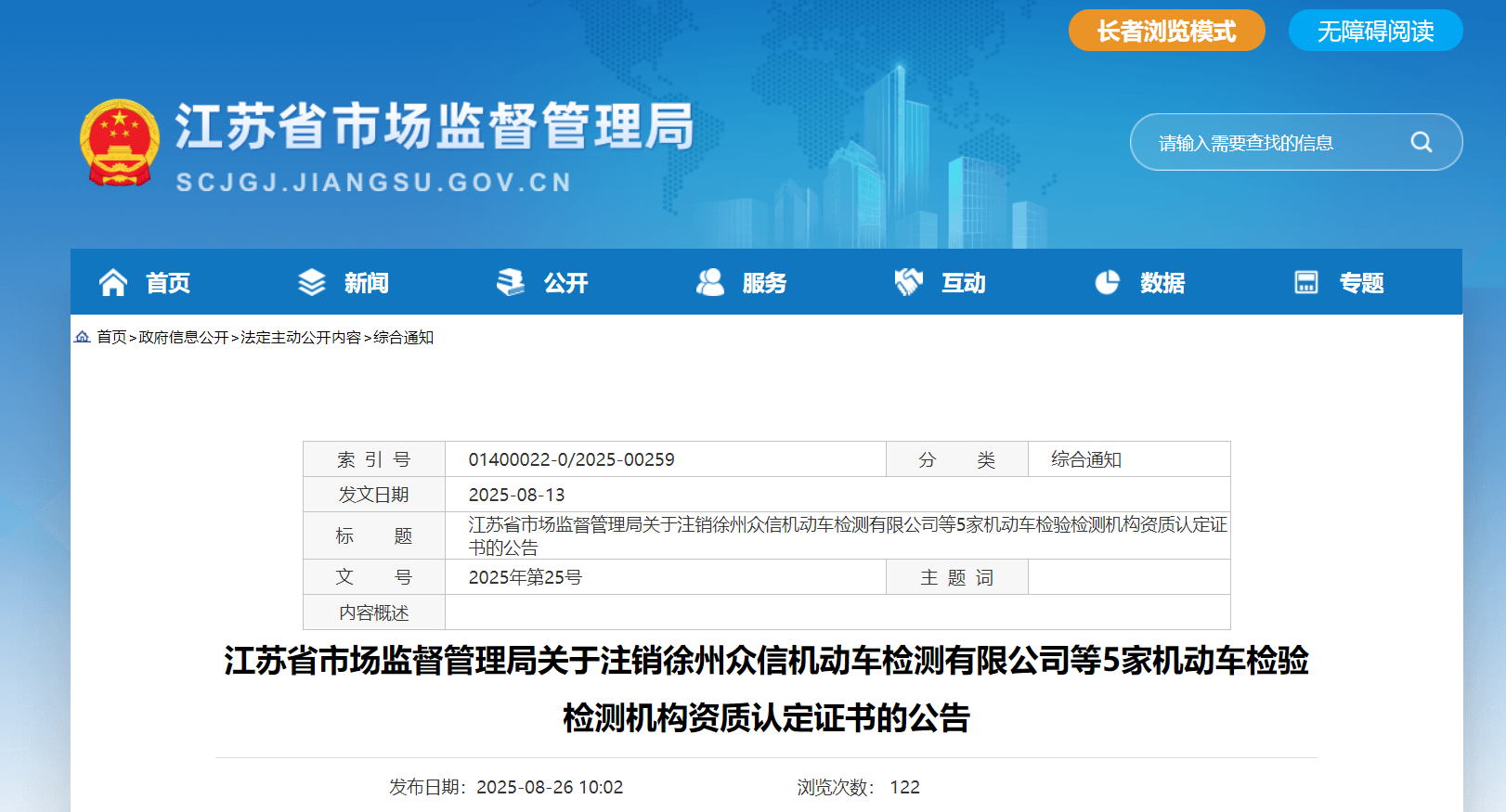Click the 公开 stacked-documents icon

tap(511, 282)
